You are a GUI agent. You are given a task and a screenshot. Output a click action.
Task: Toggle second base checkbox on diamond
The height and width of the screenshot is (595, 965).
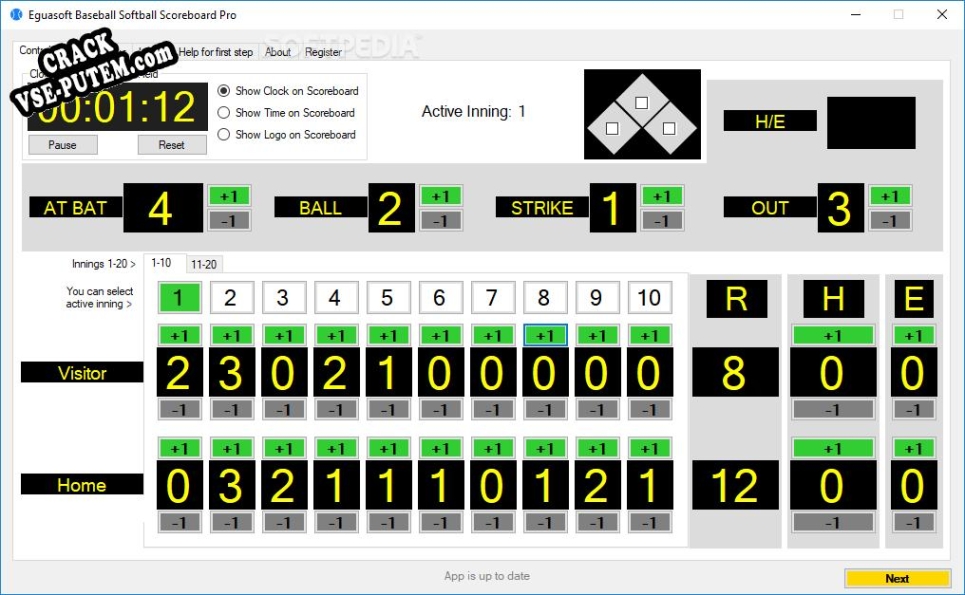[641, 103]
